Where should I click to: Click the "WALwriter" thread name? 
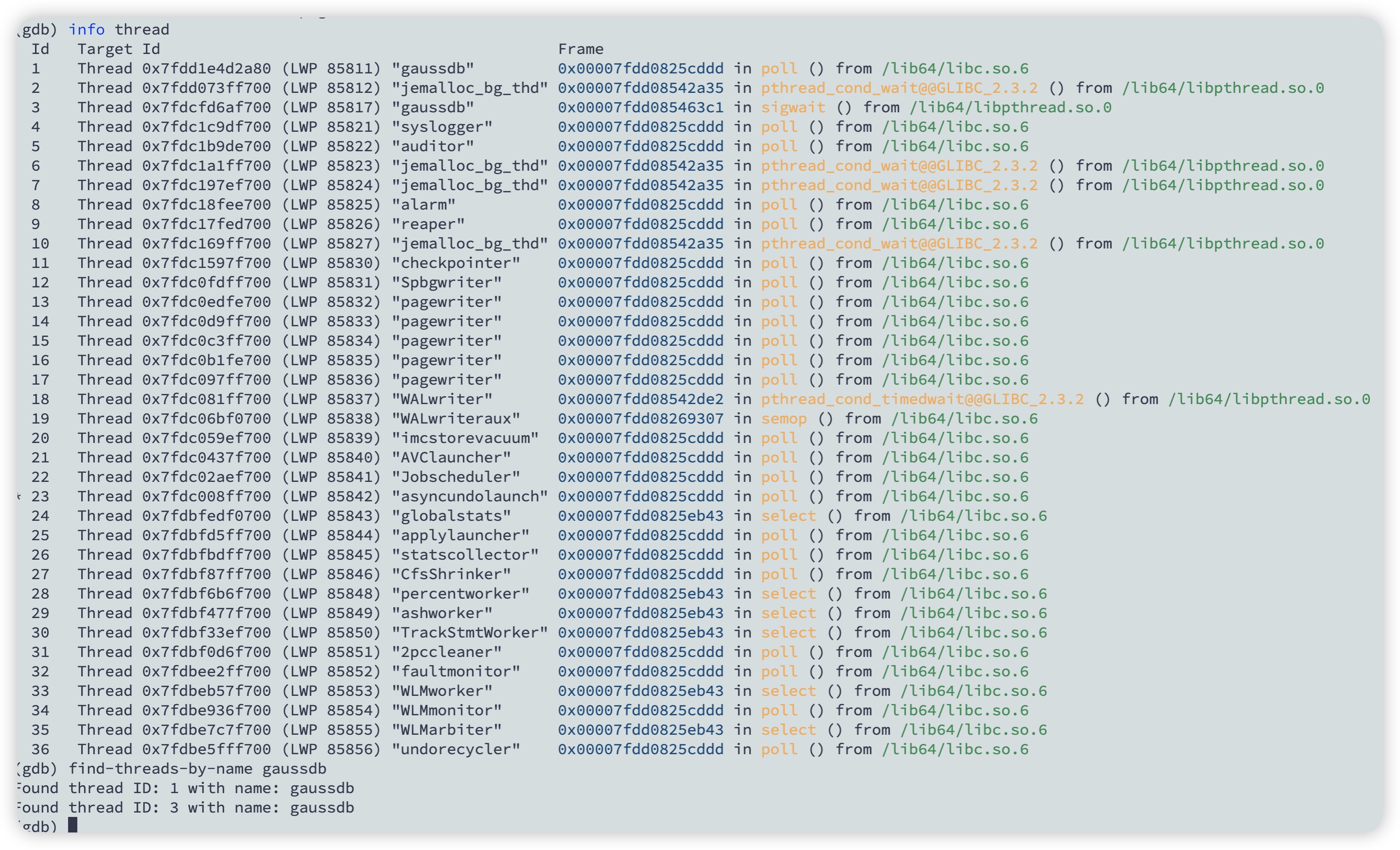pyautogui.click(x=441, y=399)
